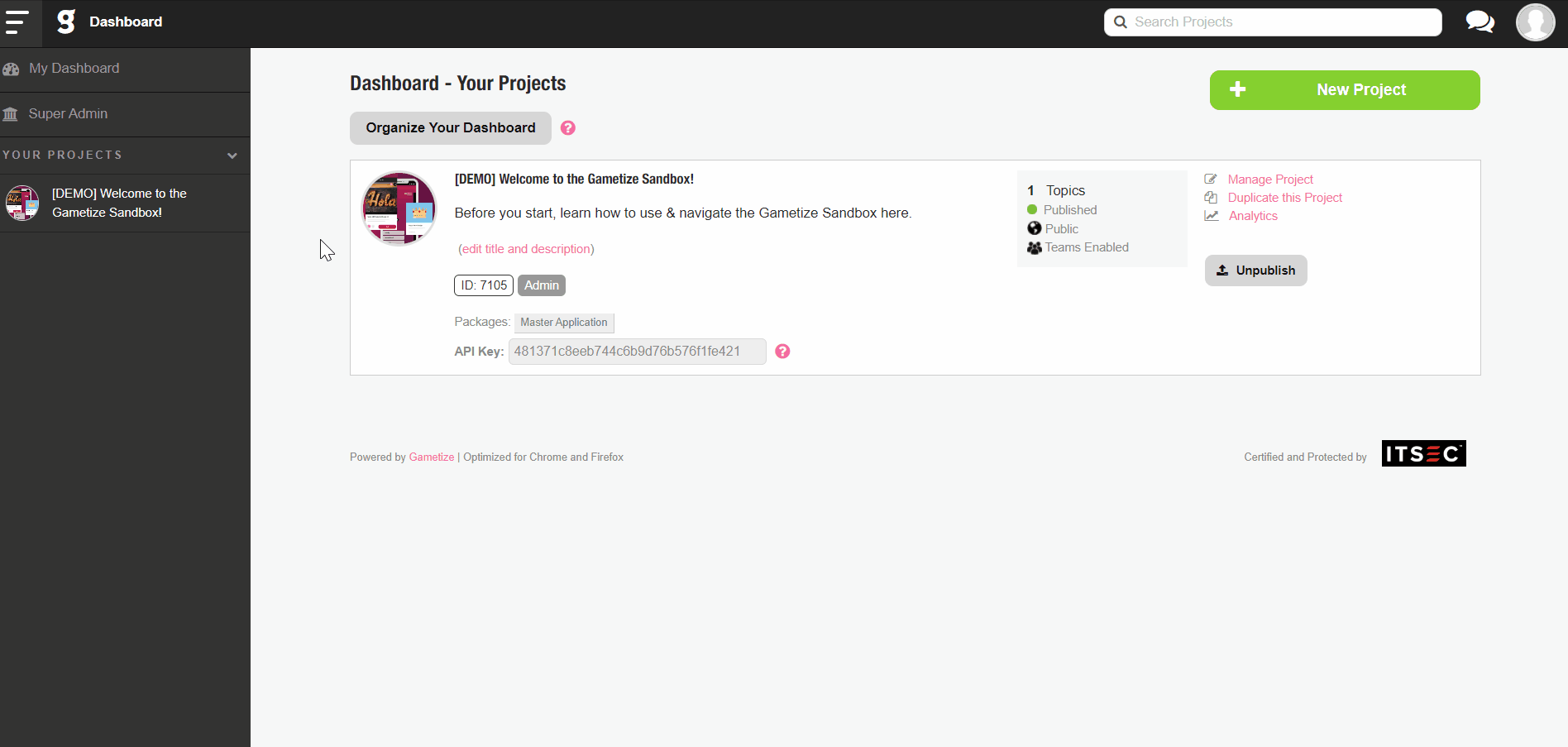Click the Manage Project edit icon
Screen dimensions: 1568x747
click(x=1211, y=180)
